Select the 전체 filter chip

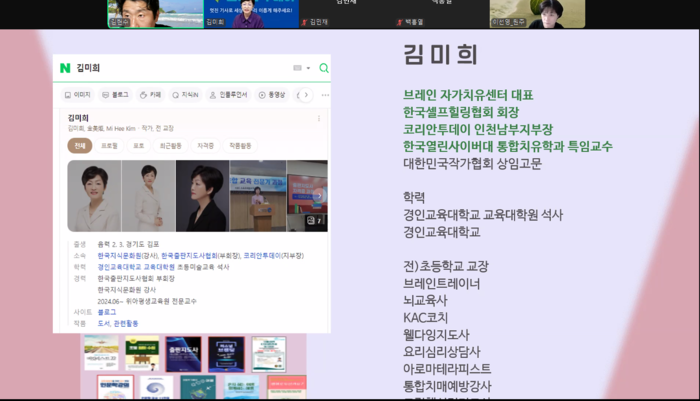(x=79, y=145)
